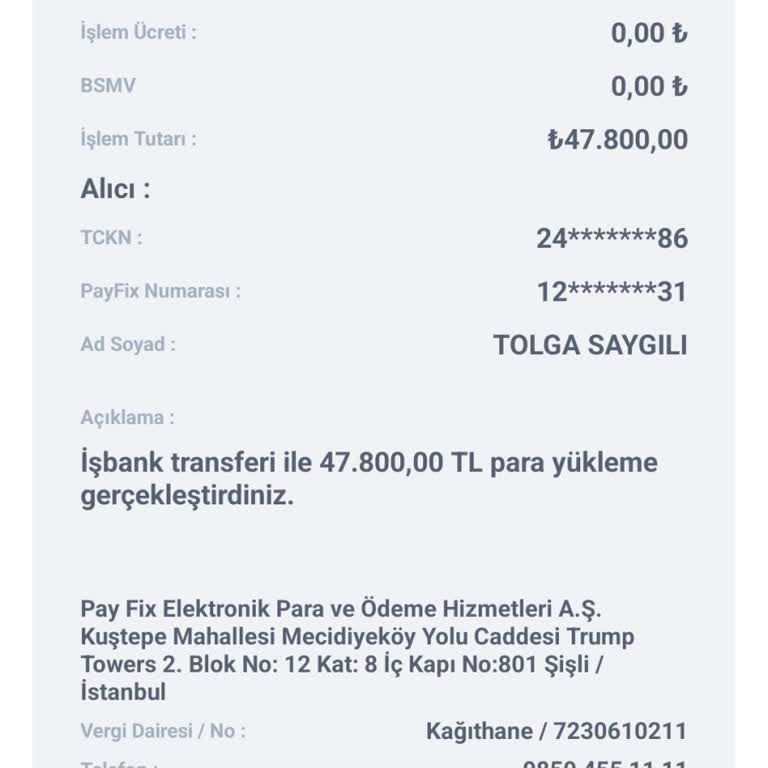The width and height of the screenshot is (768, 768).
Task: Click the PayFix Numarası label
Action: pyautogui.click(x=160, y=292)
